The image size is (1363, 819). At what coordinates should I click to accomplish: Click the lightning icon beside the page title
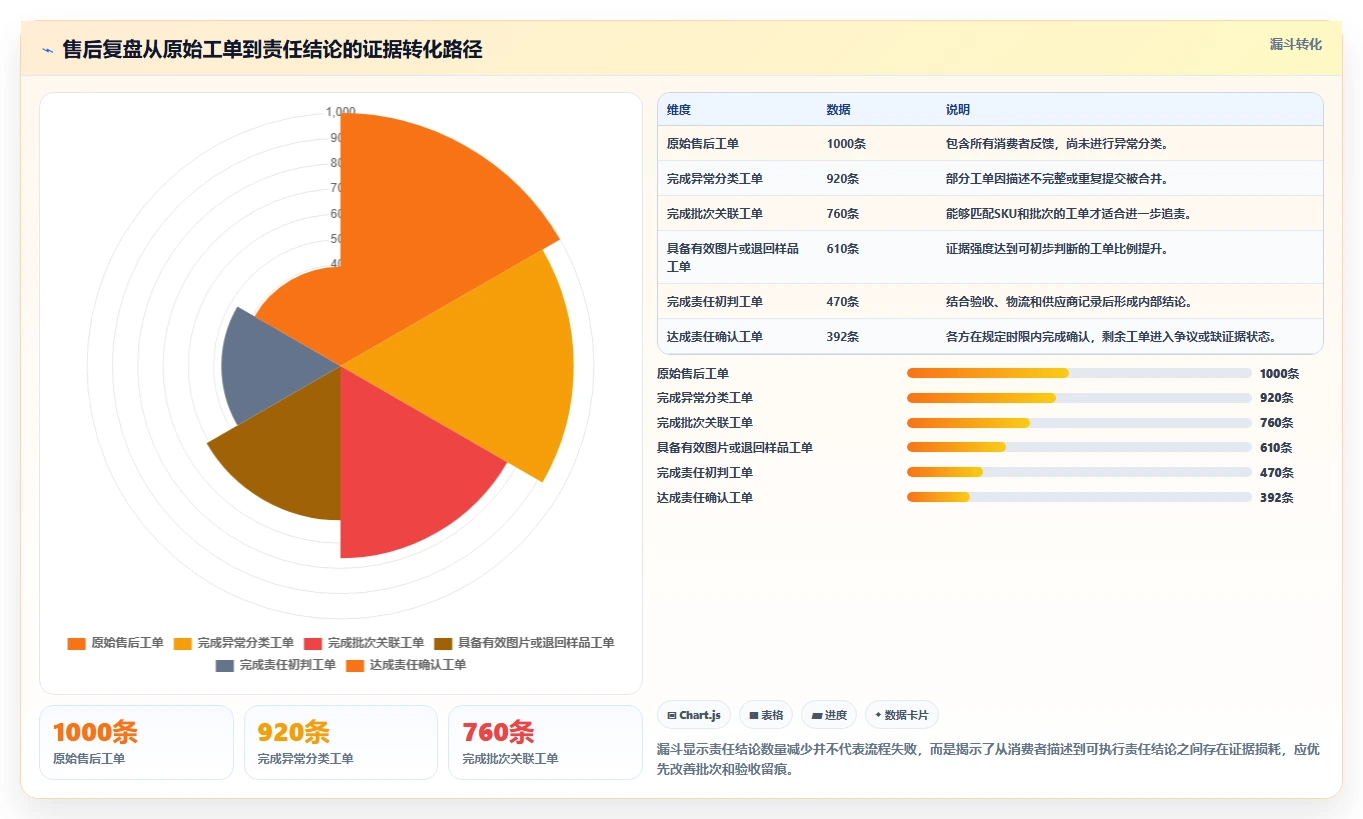pyautogui.click(x=48, y=50)
